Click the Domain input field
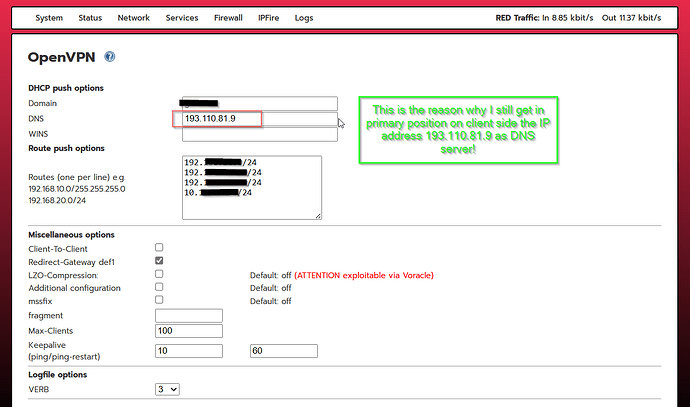The width and height of the screenshot is (690, 407). (x=260, y=103)
